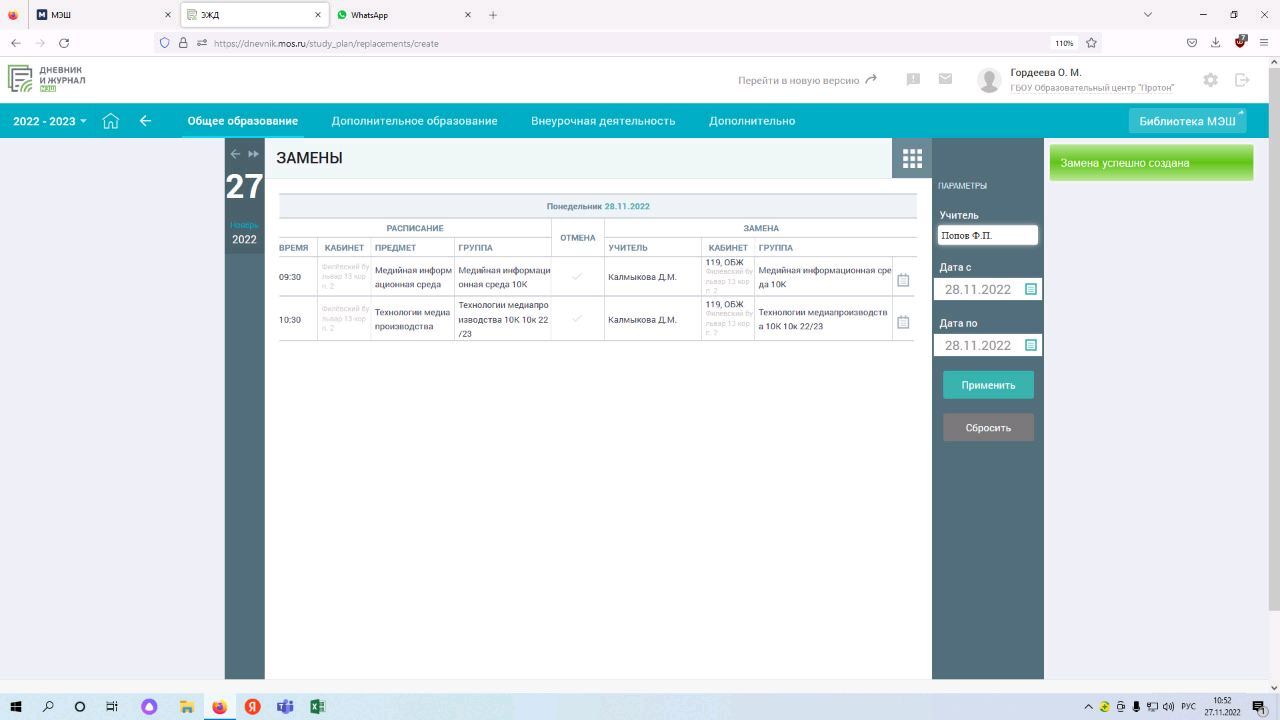Screen dimensions: 1280x720
Task: Click the home icon in navigation bar
Action: (111, 121)
